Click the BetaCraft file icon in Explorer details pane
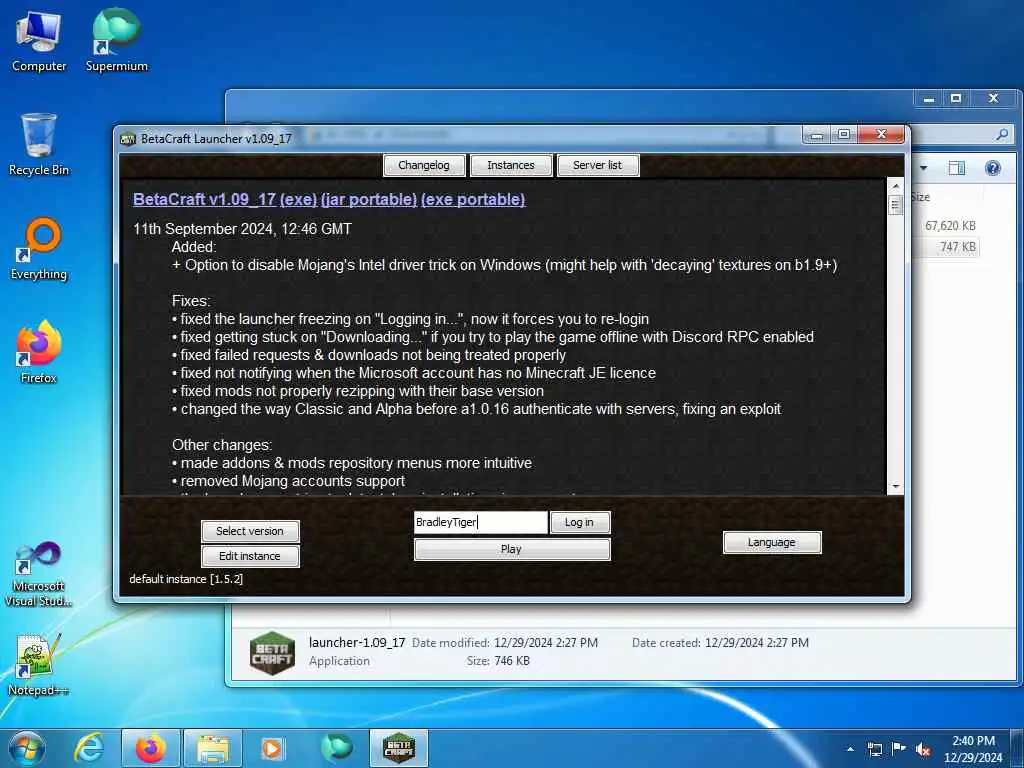This screenshot has height=768, width=1024. pos(272,652)
